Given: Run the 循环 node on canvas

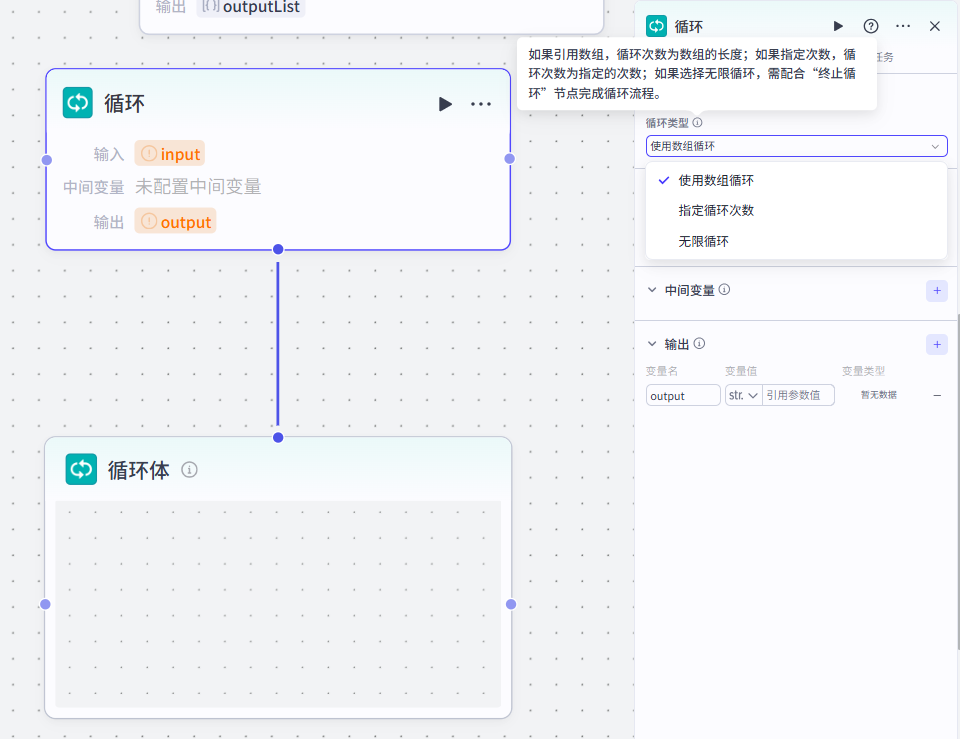Looking at the screenshot, I should [x=445, y=104].
